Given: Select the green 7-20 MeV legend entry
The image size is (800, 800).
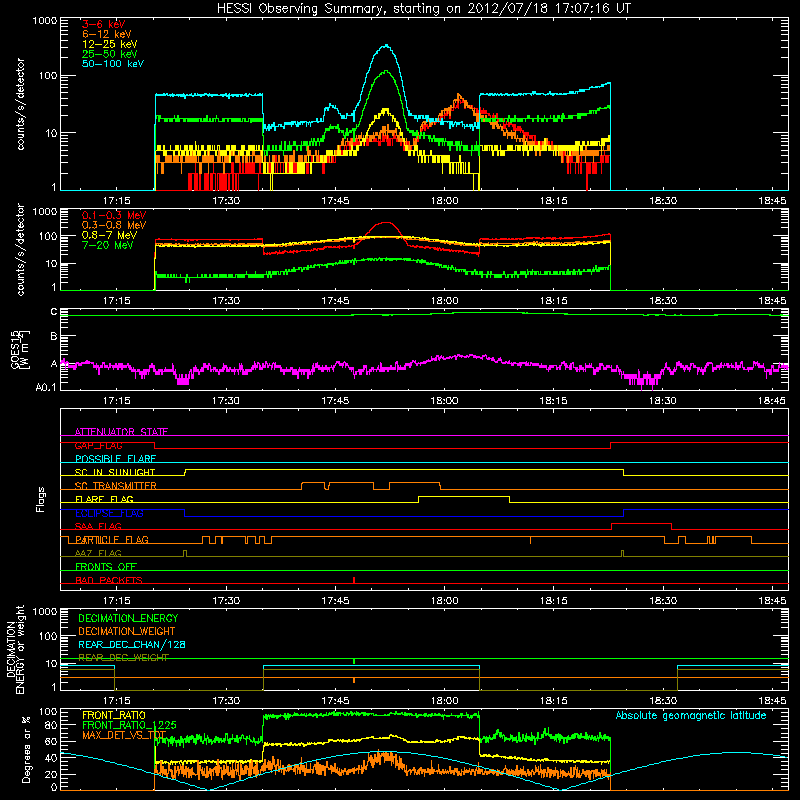Looking at the screenshot, I should coord(107,245).
